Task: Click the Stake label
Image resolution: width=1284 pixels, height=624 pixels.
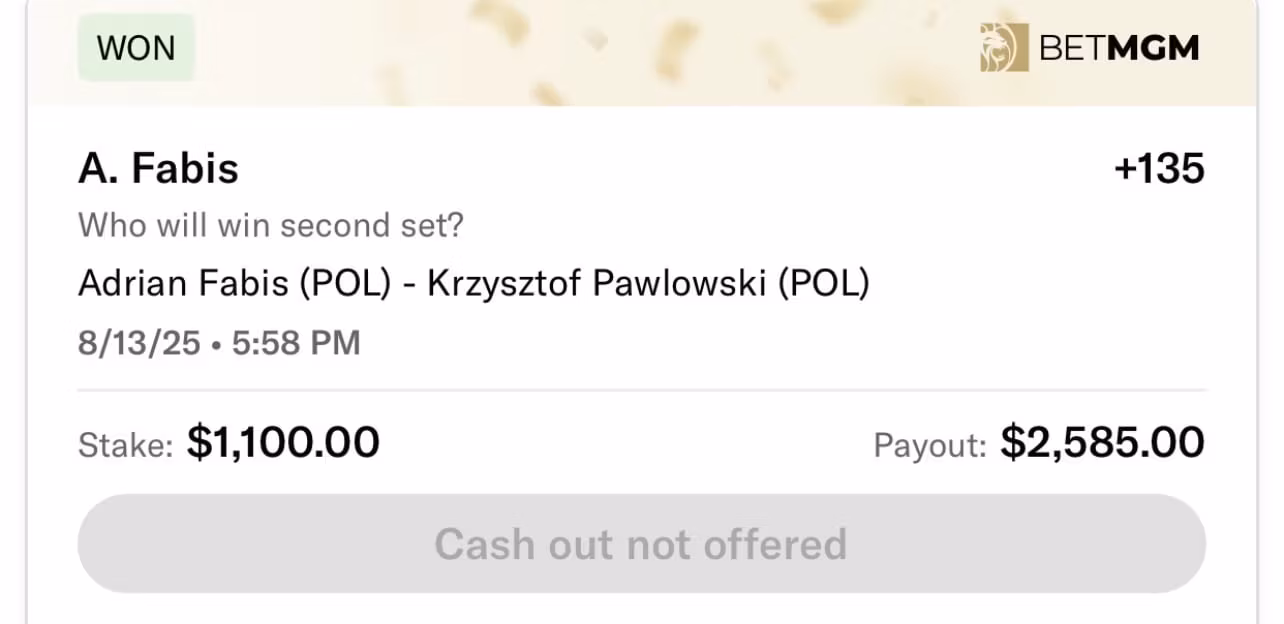Action: pyautogui.click(x=126, y=445)
